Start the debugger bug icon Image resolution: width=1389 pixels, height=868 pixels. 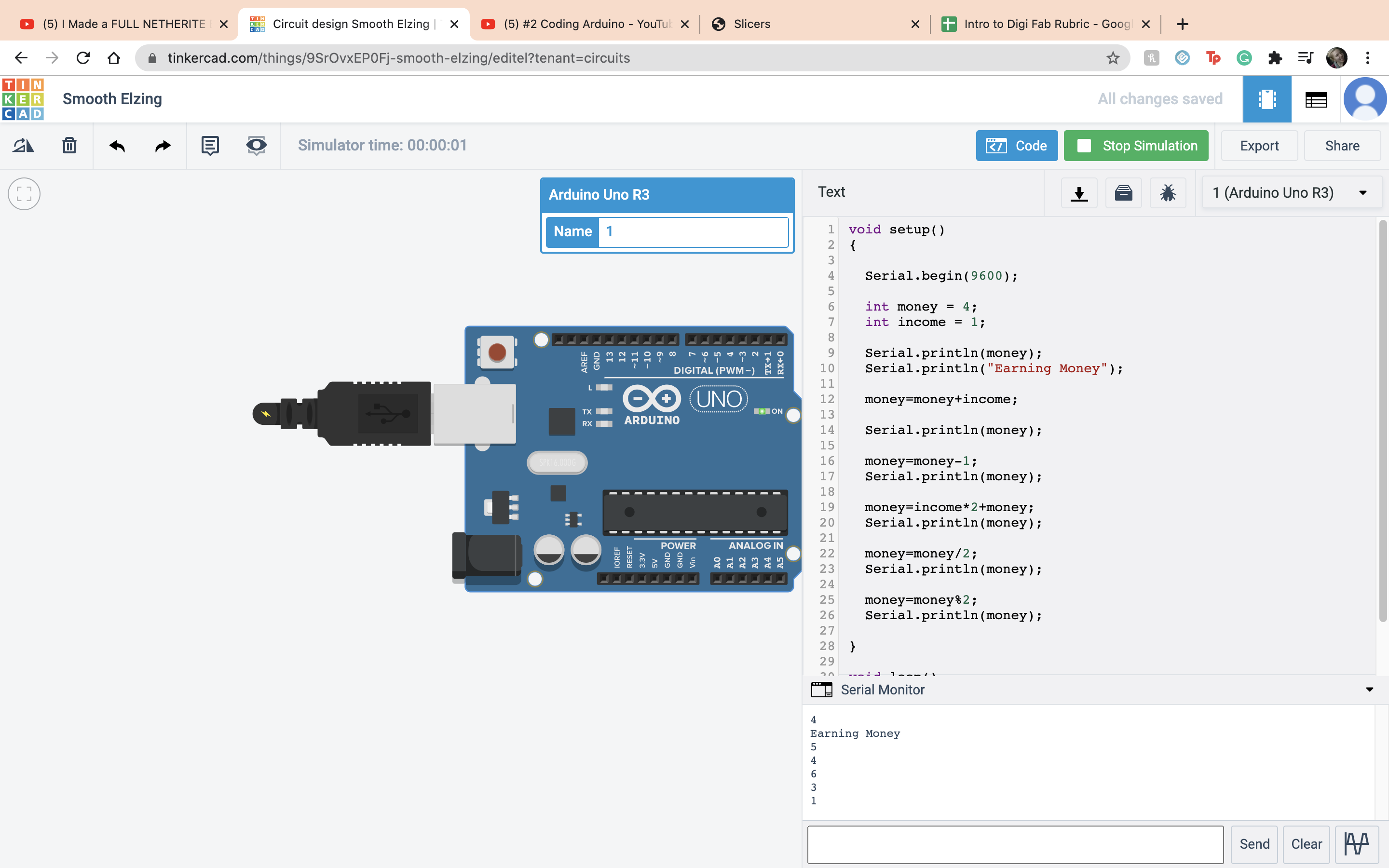coord(1168,193)
